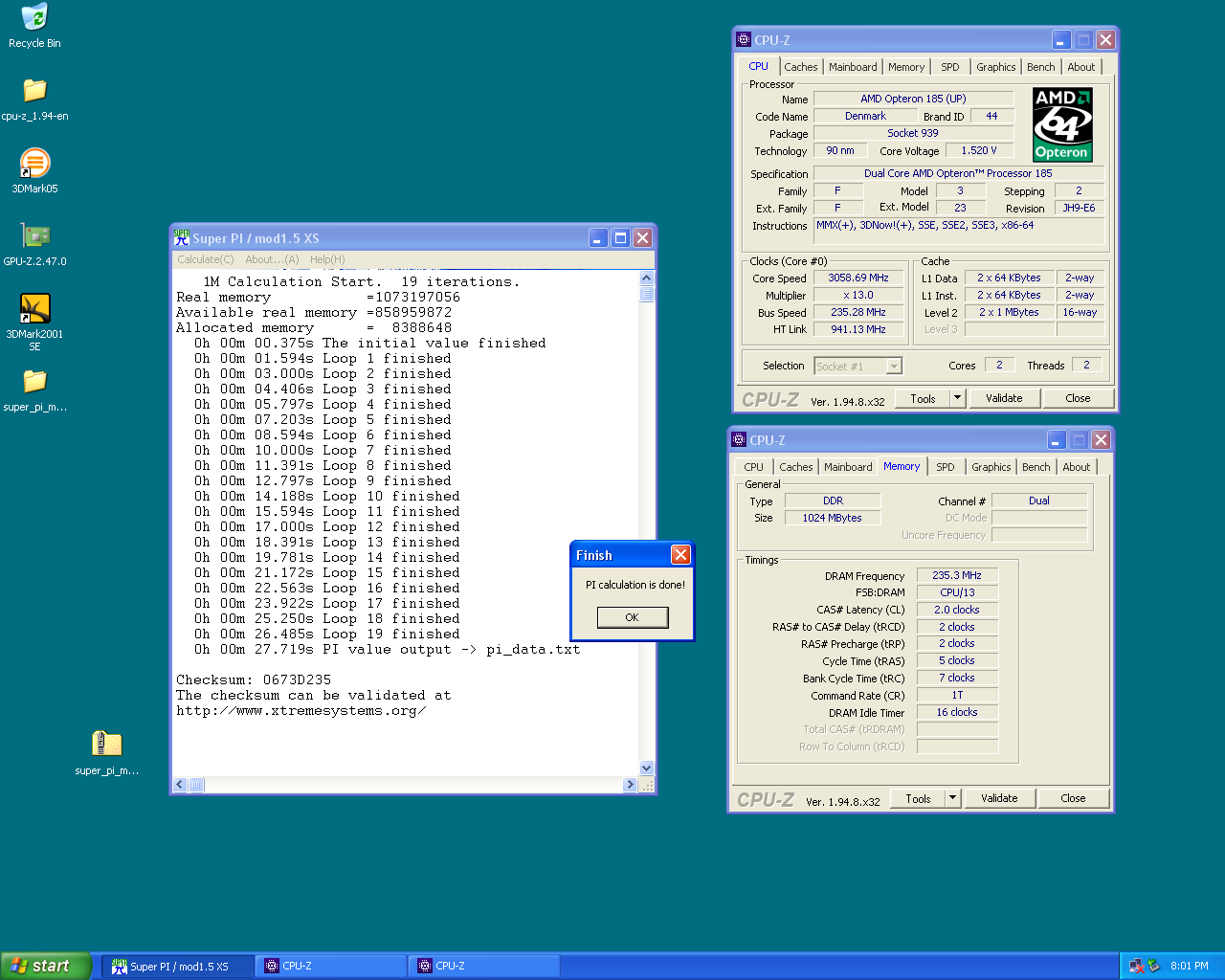Switch to the first CPU-Z taskbar button
This screenshot has height=980, width=1225.
pos(331,967)
